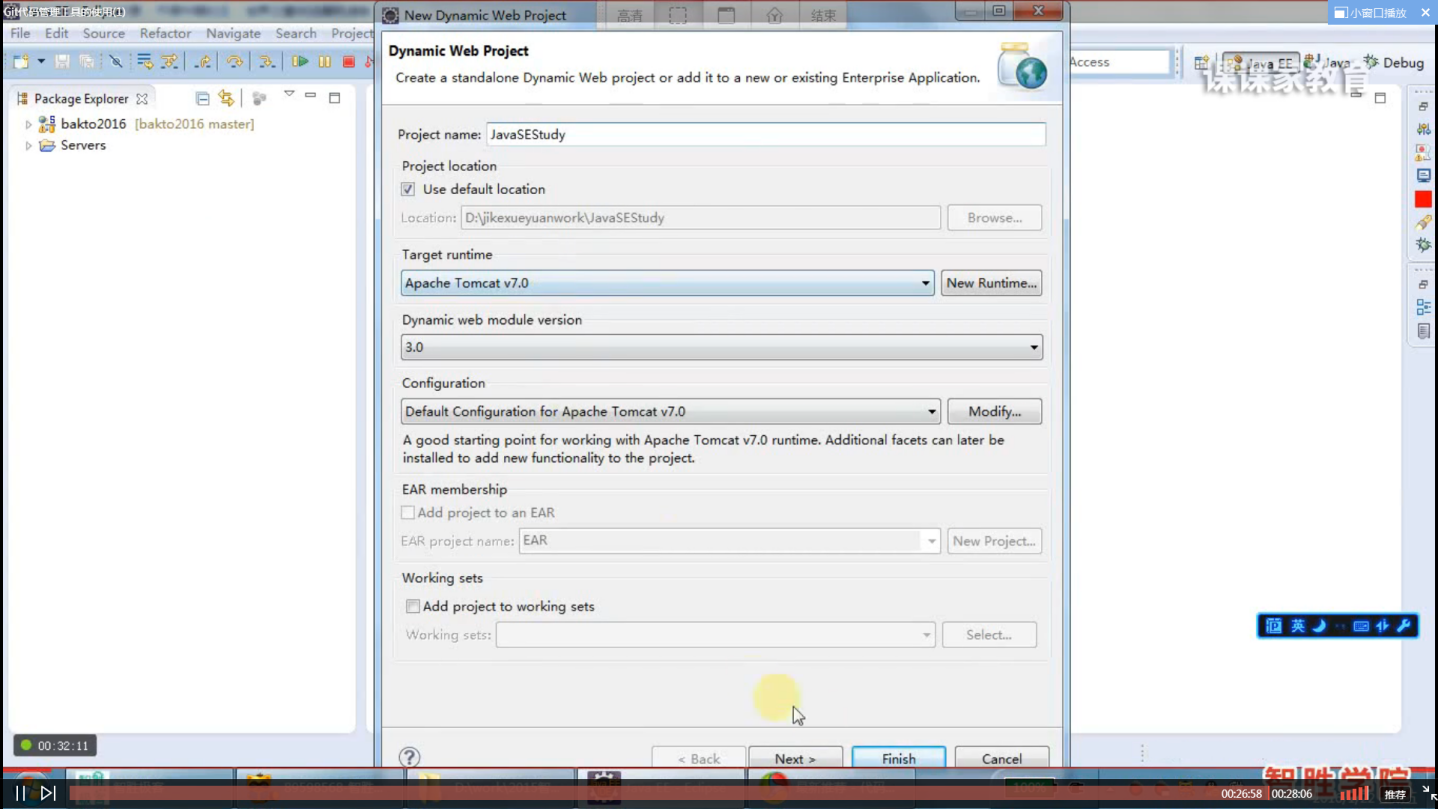Open the Refactor menu
The width and height of the screenshot is (1439, 809).
click(165, 33)
